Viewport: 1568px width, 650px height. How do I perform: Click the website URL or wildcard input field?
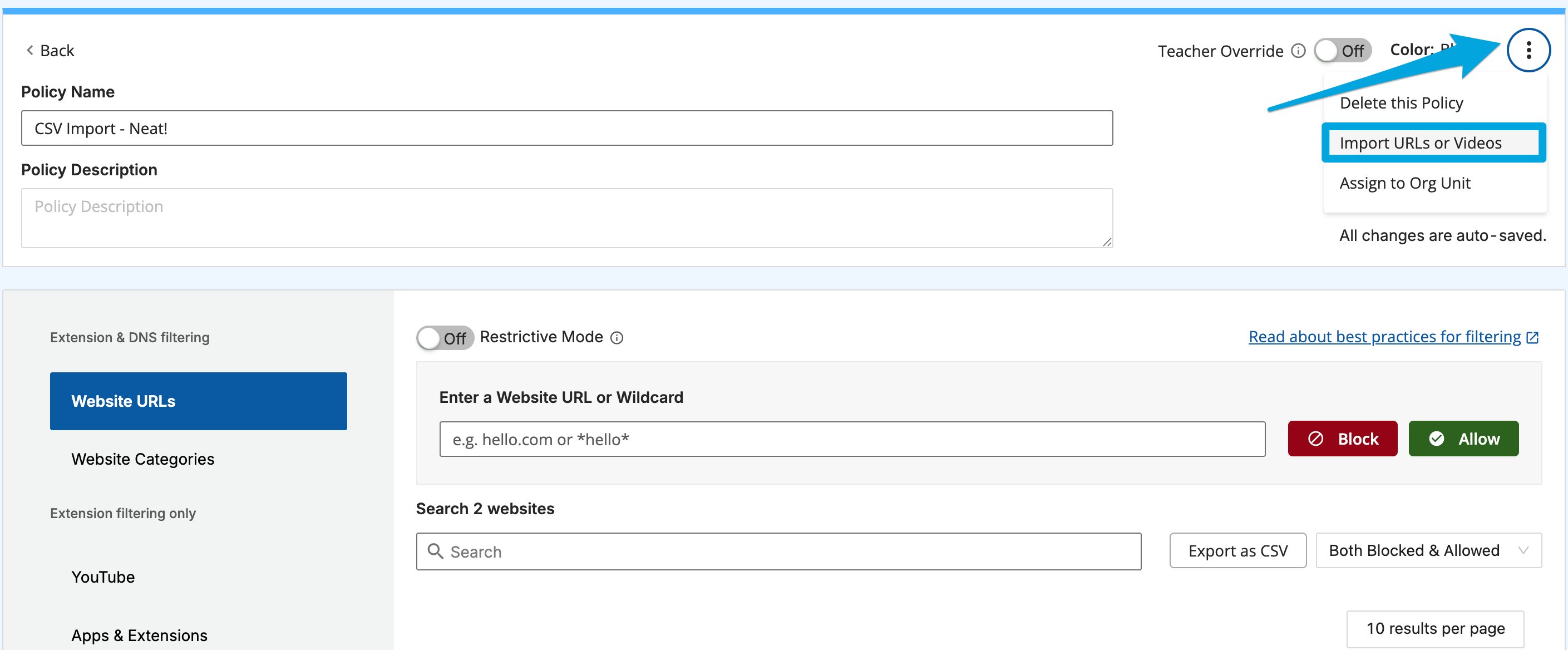[852, 438]
